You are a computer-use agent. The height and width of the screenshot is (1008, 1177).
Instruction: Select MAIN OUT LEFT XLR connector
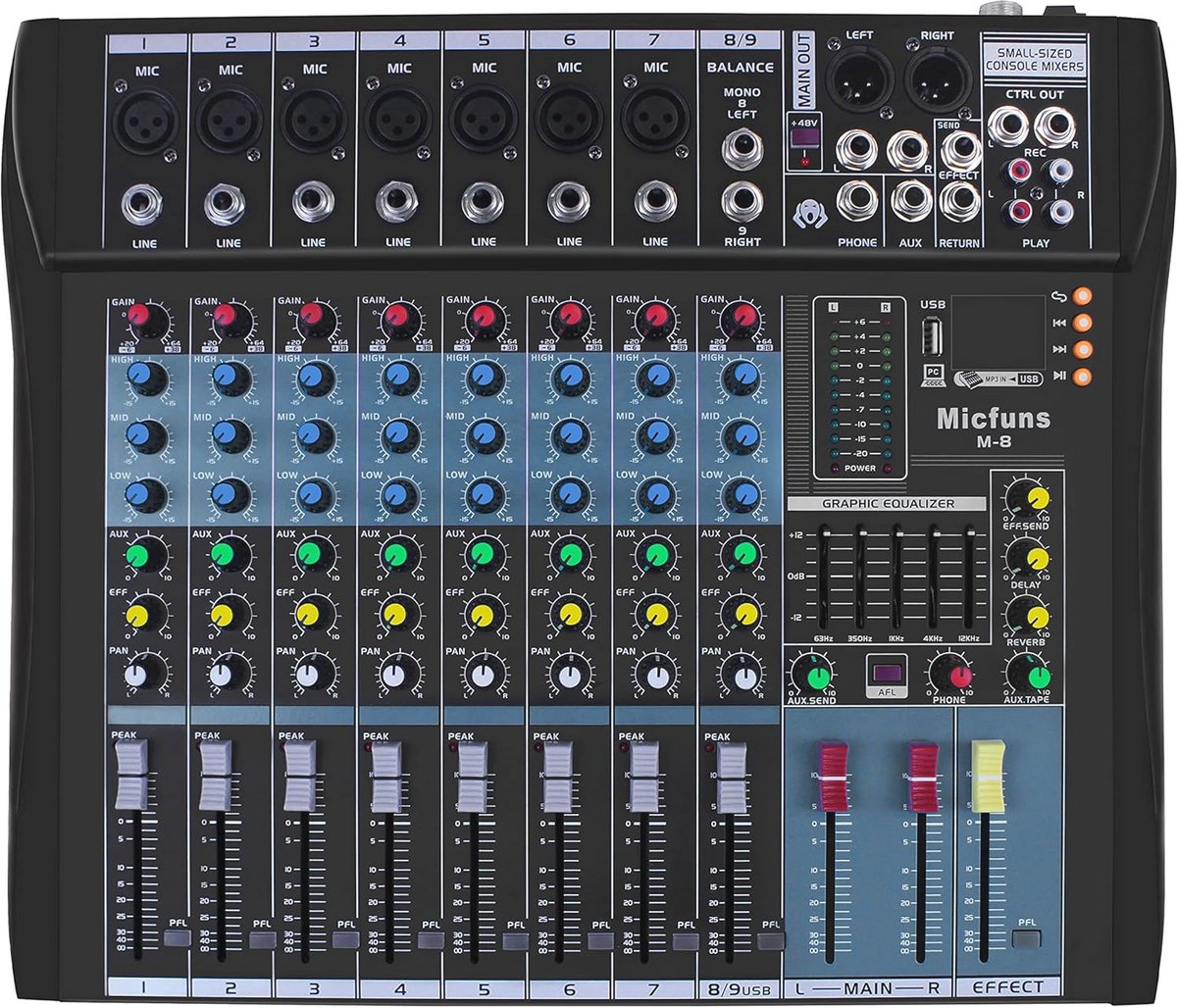click(859, 80)
